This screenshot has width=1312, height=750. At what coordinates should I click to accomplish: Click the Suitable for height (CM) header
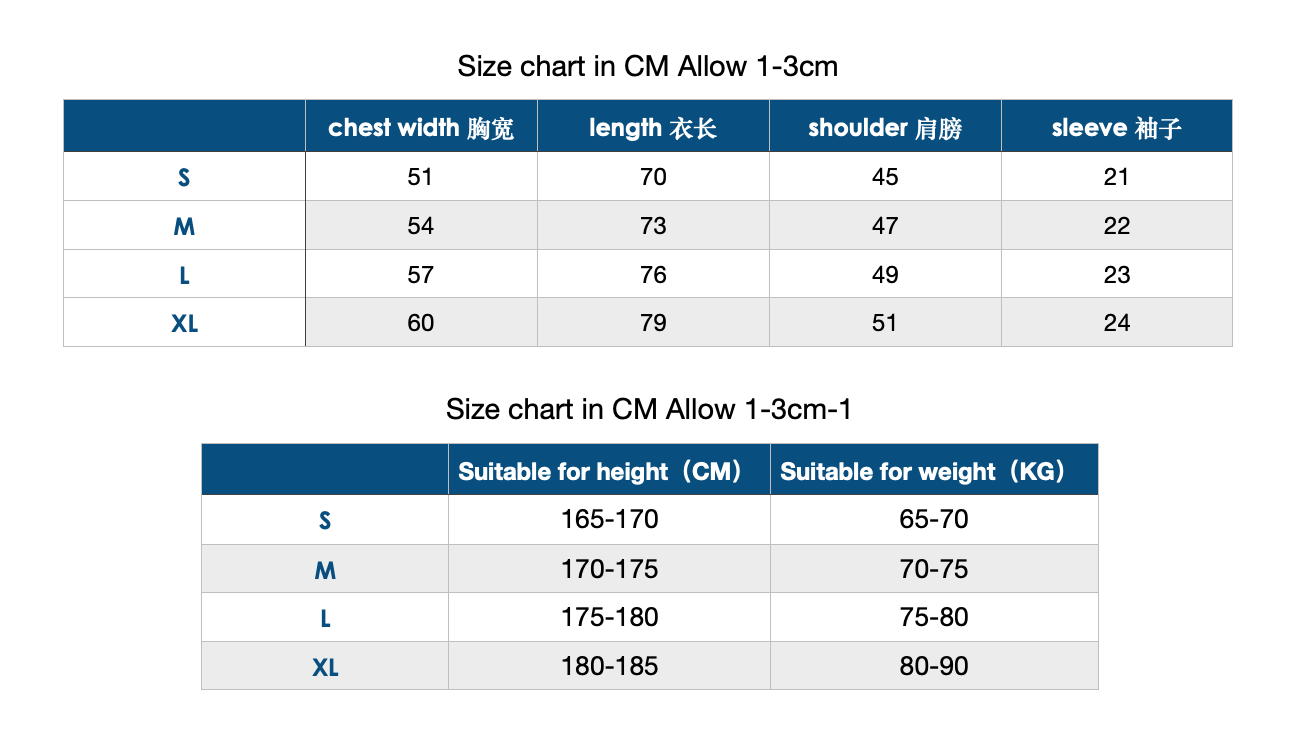click(x=609, y=470)
